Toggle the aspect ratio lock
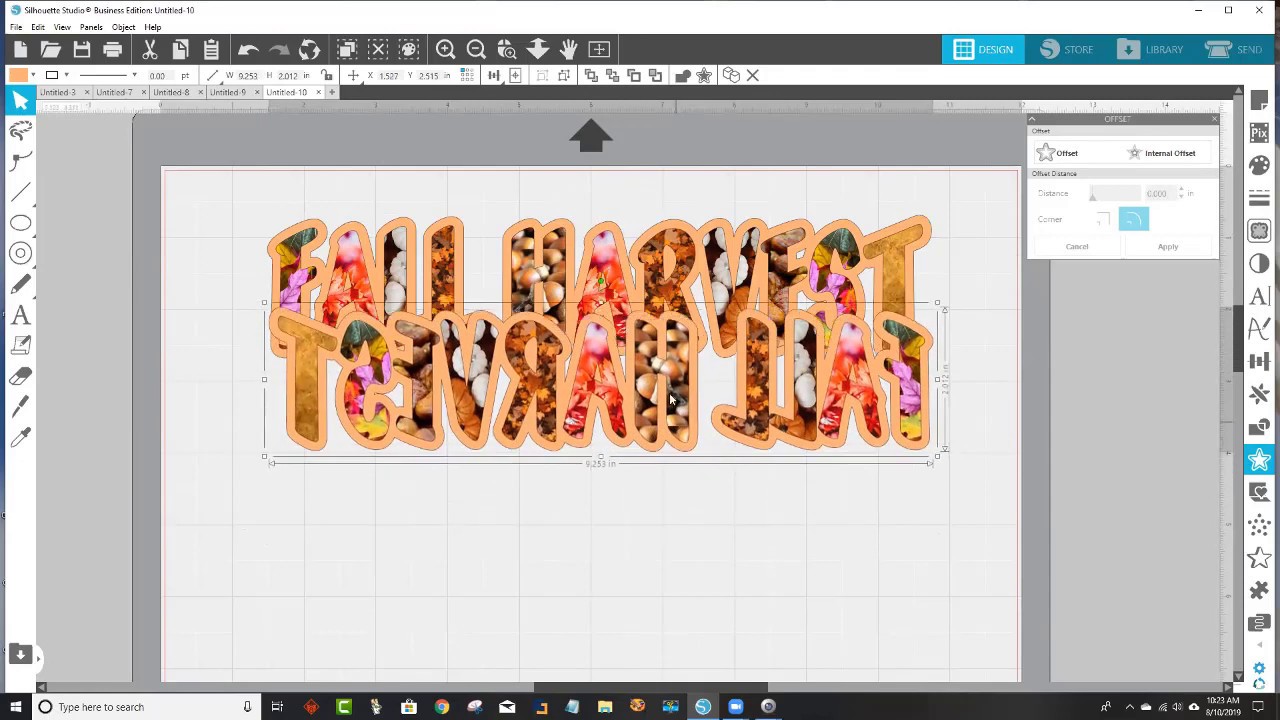This screenshot has height=720, width=1280. tap(327, 76)
